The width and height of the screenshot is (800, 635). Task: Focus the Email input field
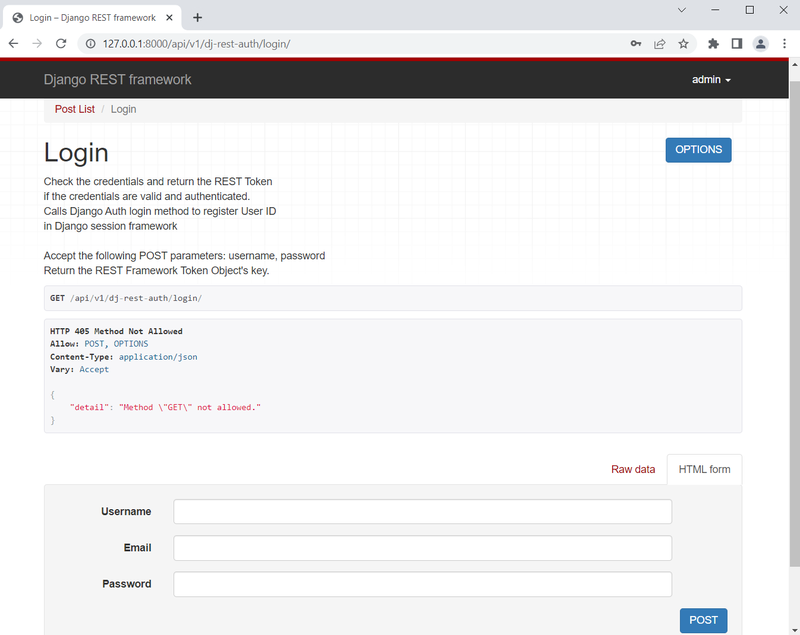coord(422,548)
